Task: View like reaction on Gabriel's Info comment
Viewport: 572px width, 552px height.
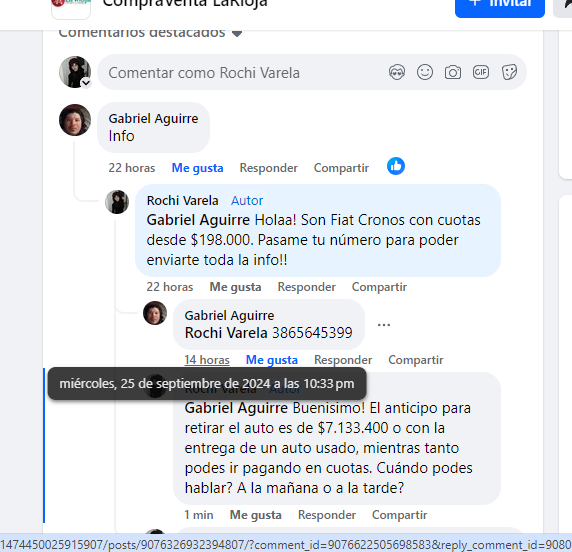Action: tap(396, 166)
